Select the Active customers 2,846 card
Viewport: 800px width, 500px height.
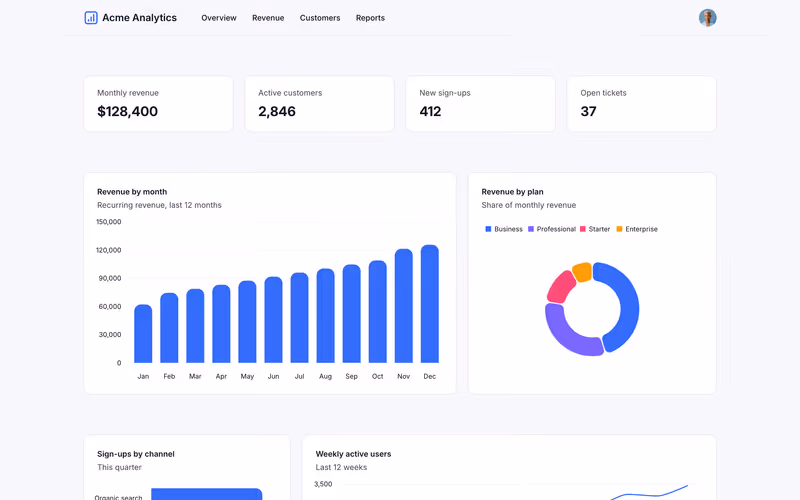coord(319,104)
